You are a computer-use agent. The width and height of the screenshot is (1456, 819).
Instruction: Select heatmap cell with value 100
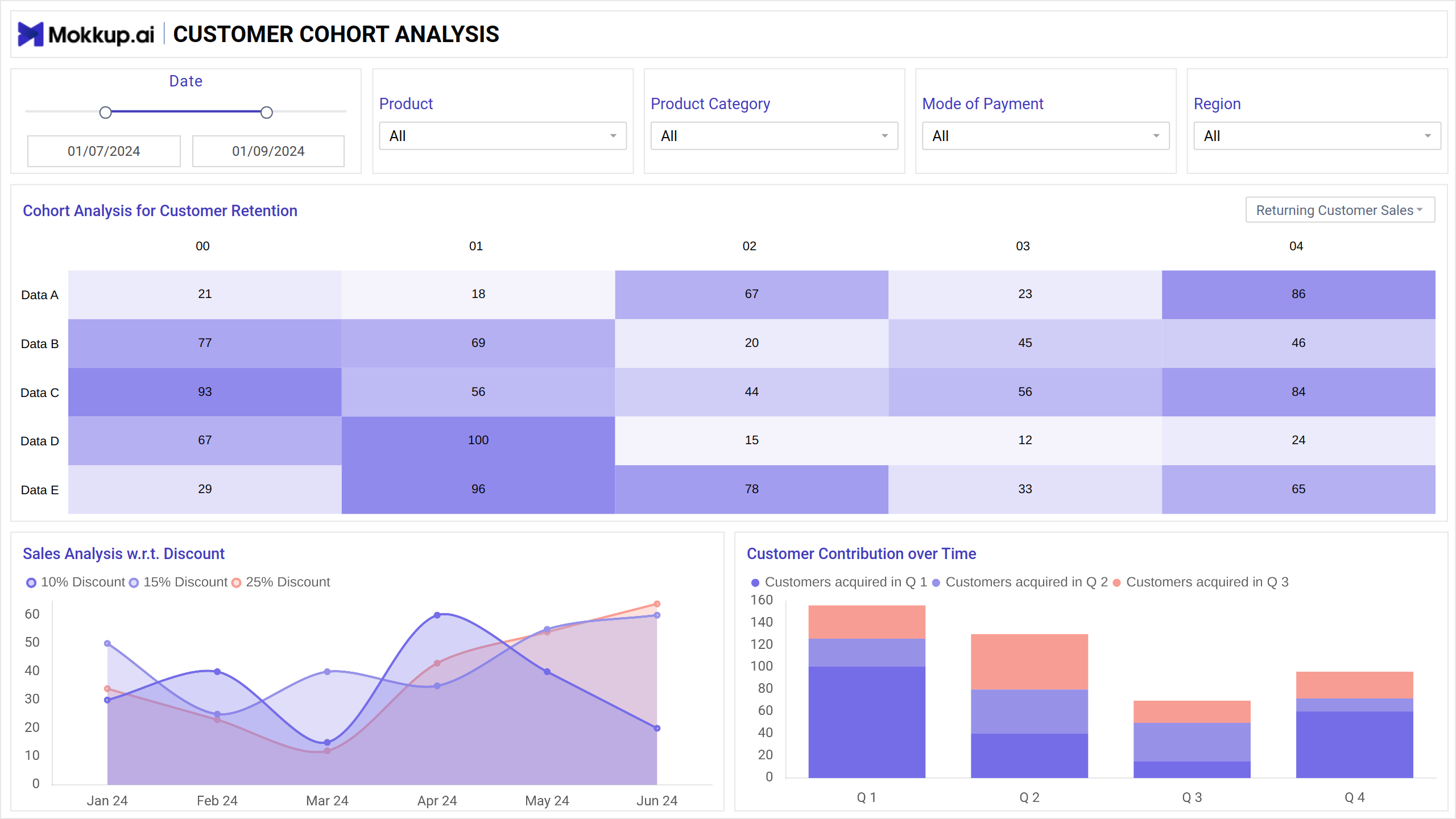coord(478,441)
